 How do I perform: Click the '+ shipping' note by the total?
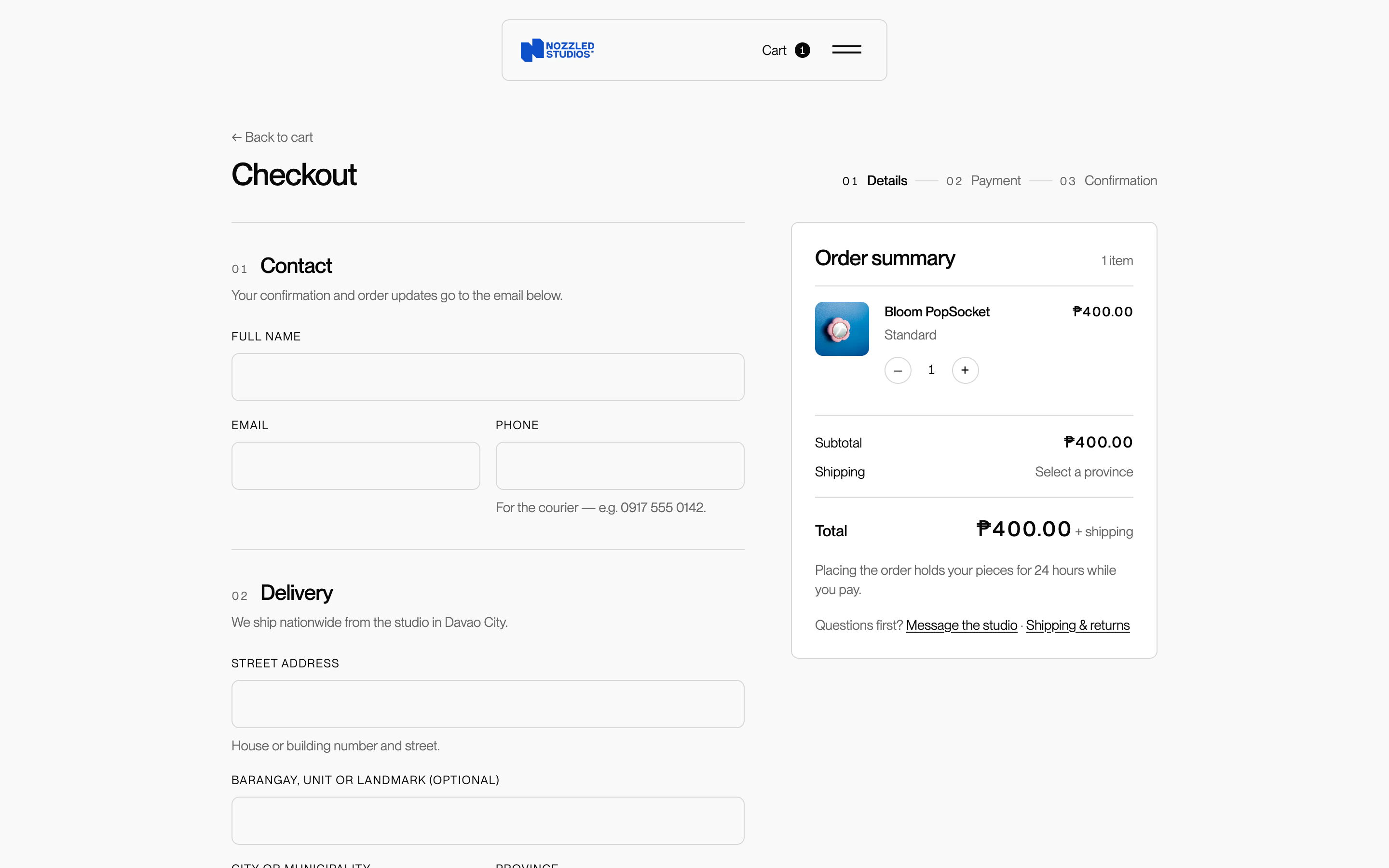(1104, 531)
